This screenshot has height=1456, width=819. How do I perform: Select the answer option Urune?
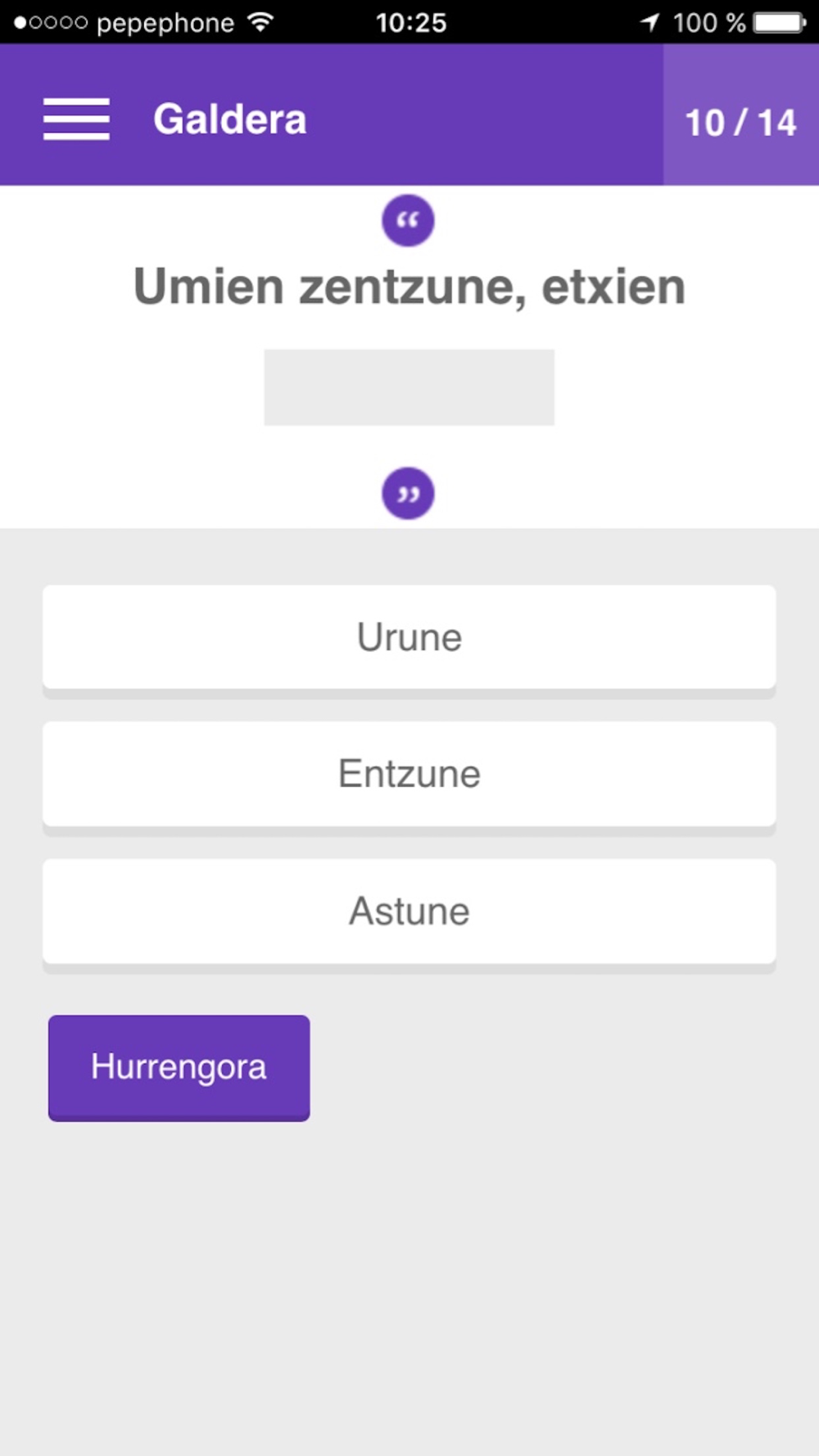pyautogui.click(x=409, y=637)
